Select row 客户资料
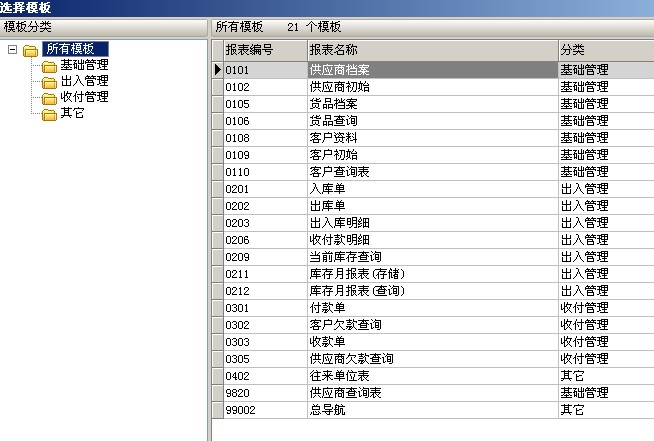The height and width of the screenshot is (441, 654). pos(433,138)
